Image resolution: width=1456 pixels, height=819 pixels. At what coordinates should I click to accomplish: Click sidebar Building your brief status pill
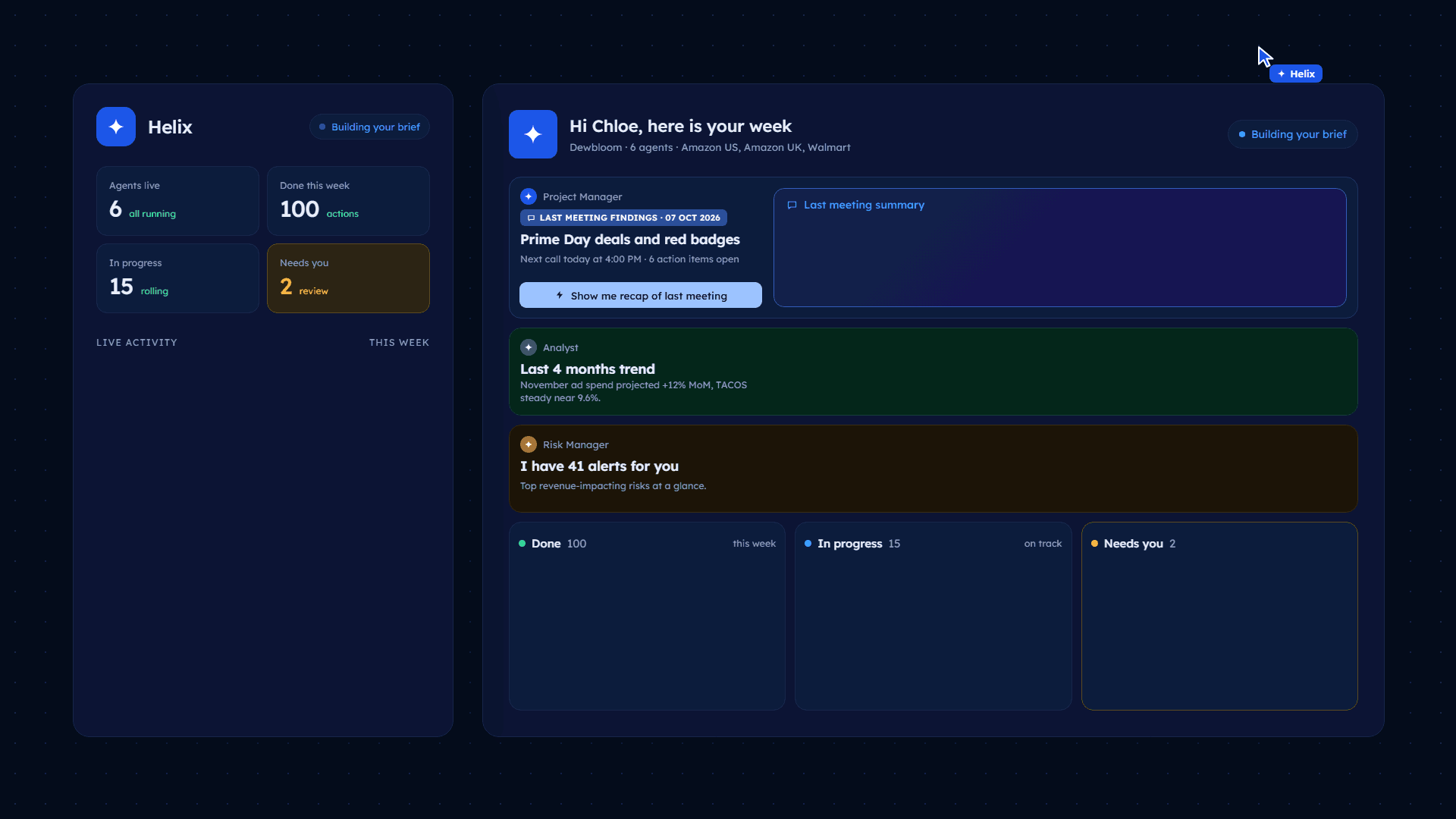tap(369, 127)
